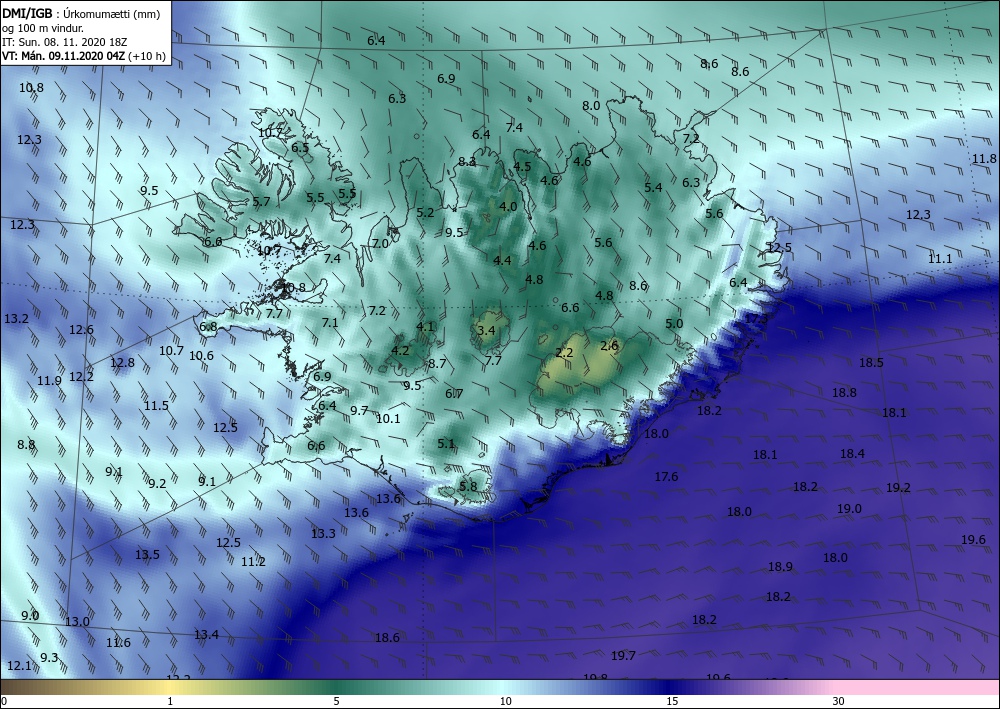Image resolution: width=1000 pixels, height=709 pixels.
Task: Click the '18.6' value on the map
Action: 387,638
